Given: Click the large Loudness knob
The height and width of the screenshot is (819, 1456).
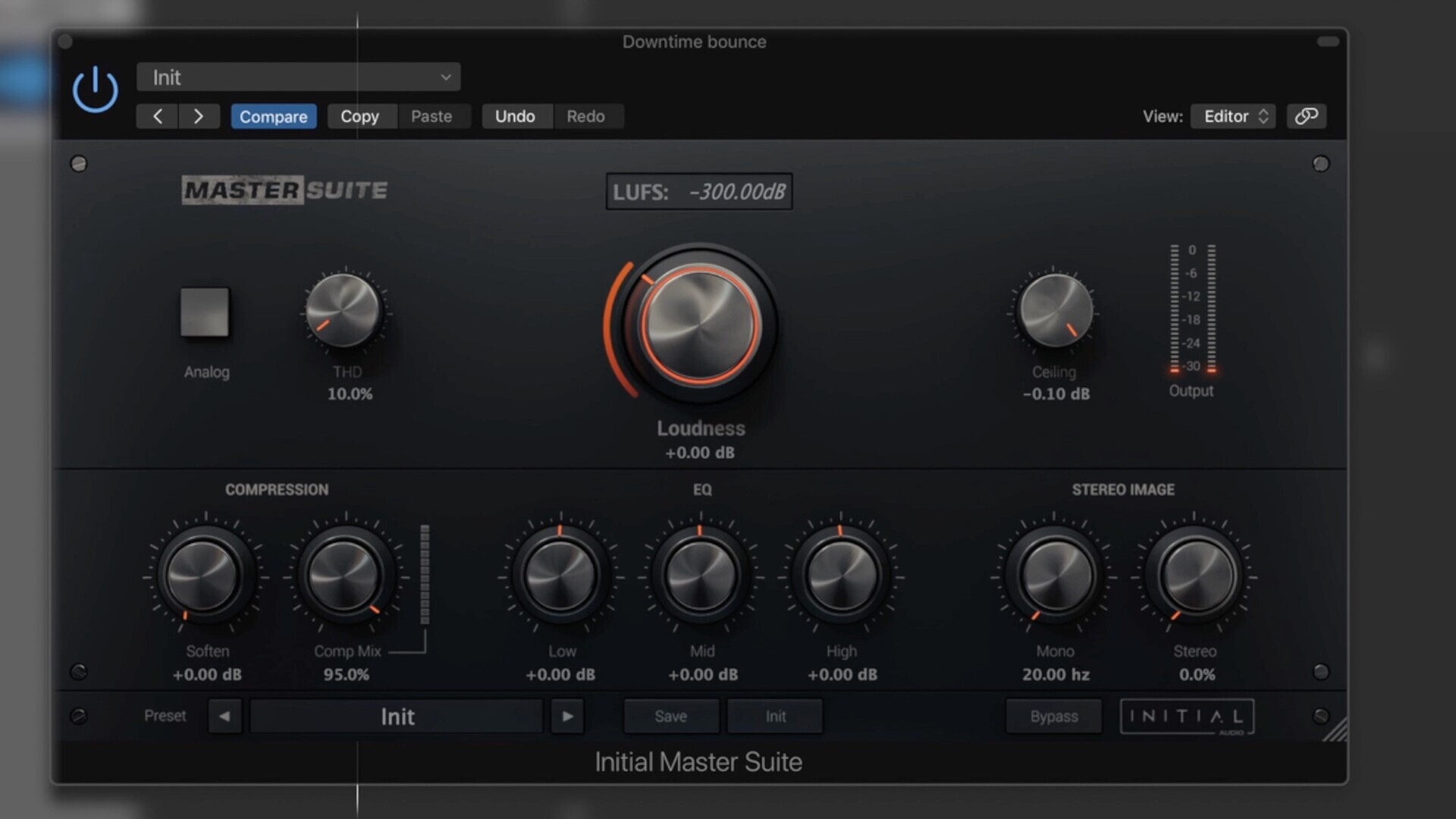Looking at the screenshot, I should pos(699,324).
